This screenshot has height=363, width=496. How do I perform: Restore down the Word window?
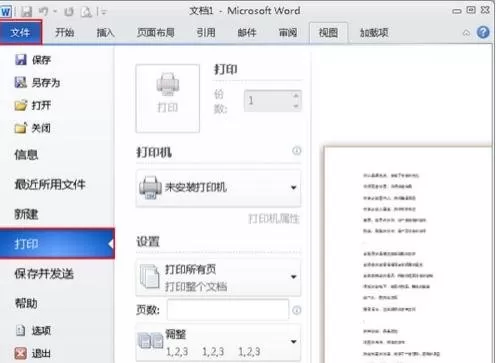(x=471, y=10)
